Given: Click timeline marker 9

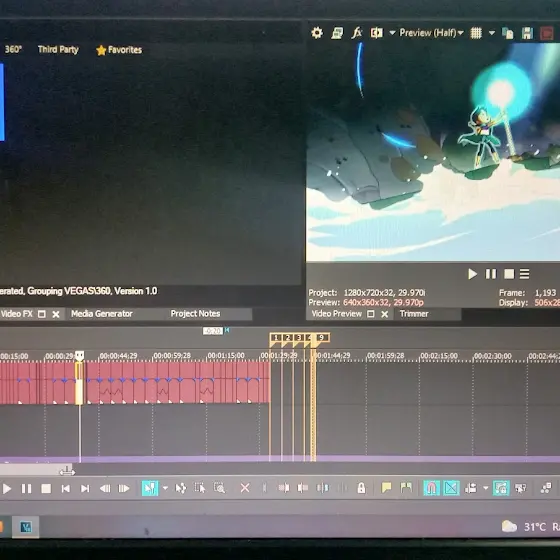Looking at the screenshot, I should pos(321,338).
